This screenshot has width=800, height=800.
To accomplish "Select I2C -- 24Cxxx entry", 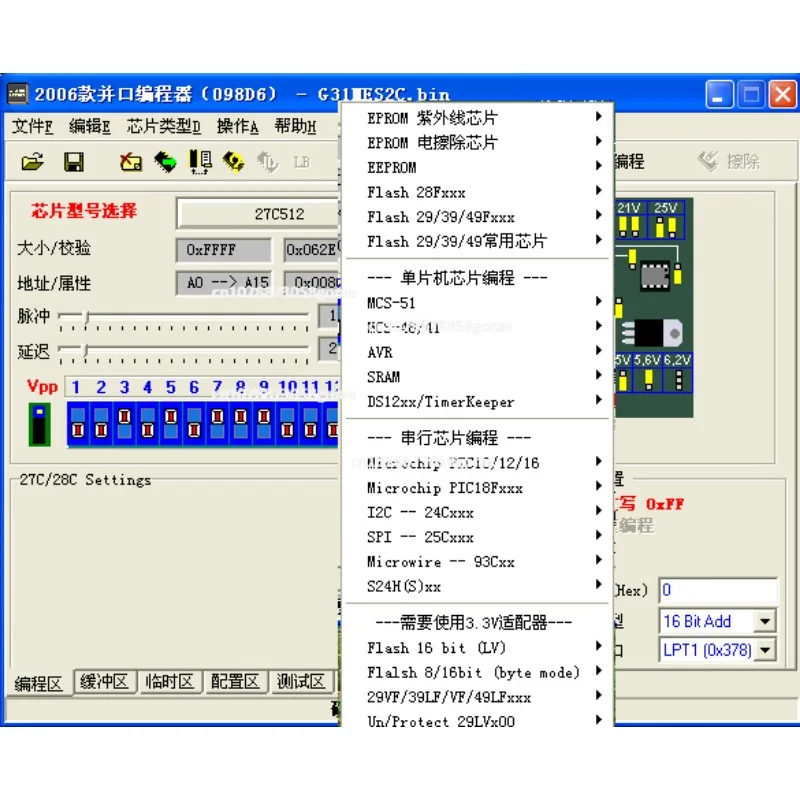I will click(478, 512).
